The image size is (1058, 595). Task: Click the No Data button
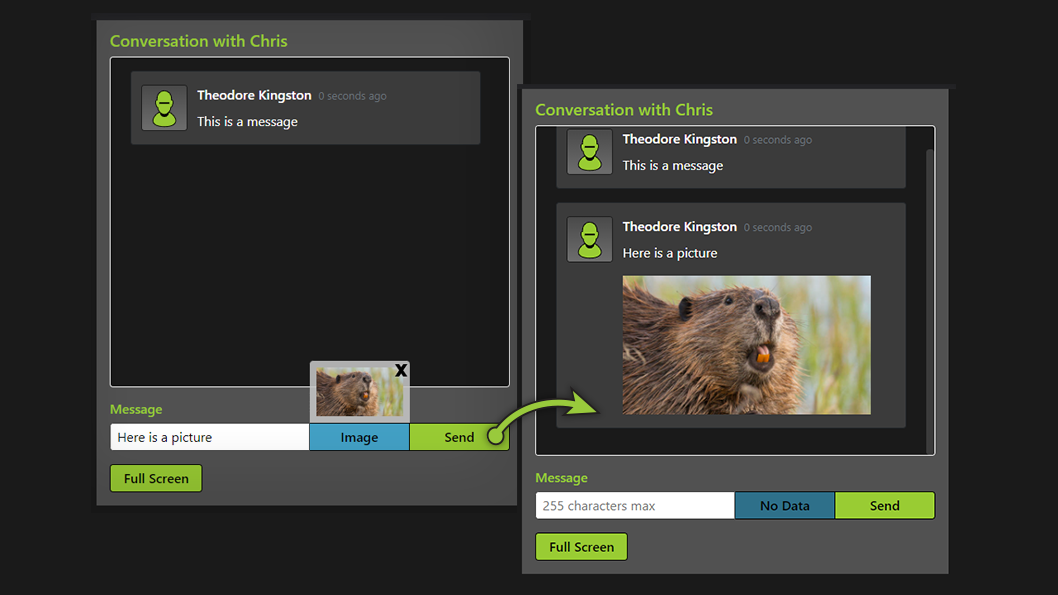click(x=784, y=506)
